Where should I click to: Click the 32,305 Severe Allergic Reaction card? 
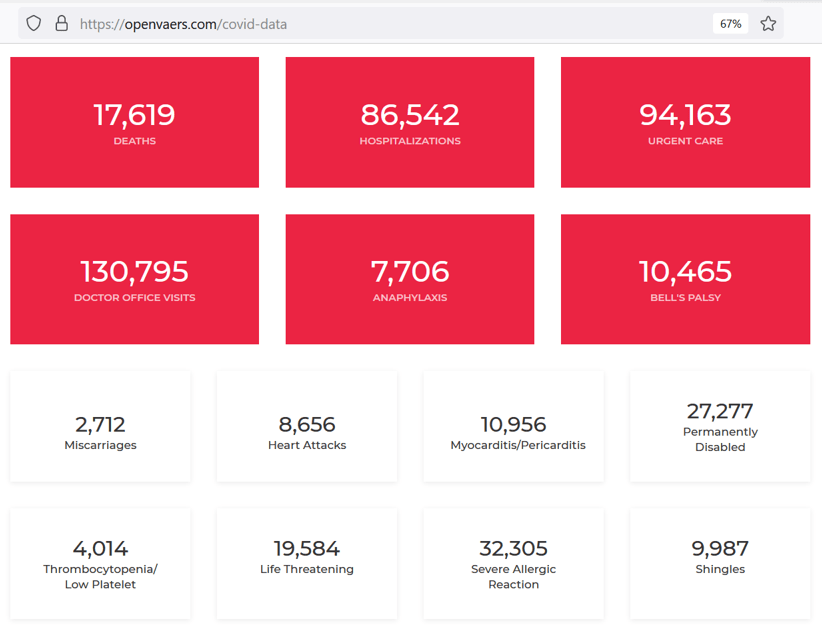coord(513,563)
